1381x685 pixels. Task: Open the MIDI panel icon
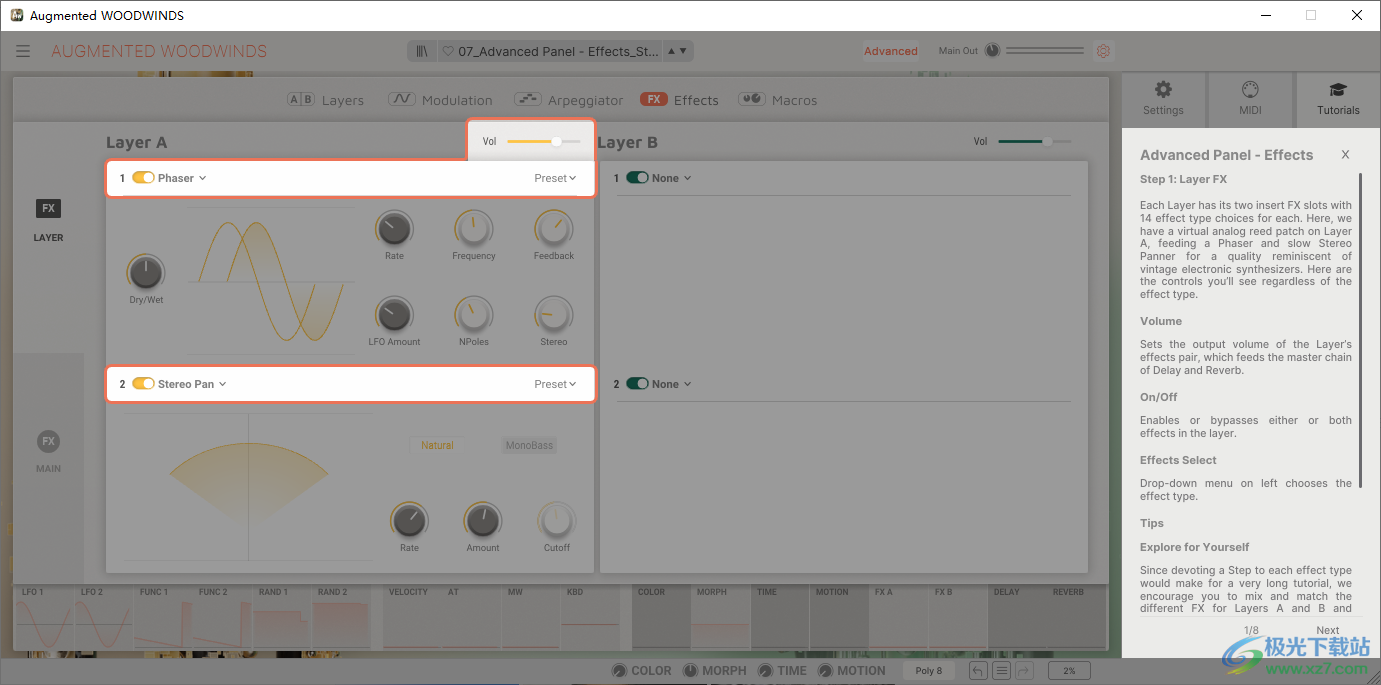pyautogui.click(x=1250, y=98)
